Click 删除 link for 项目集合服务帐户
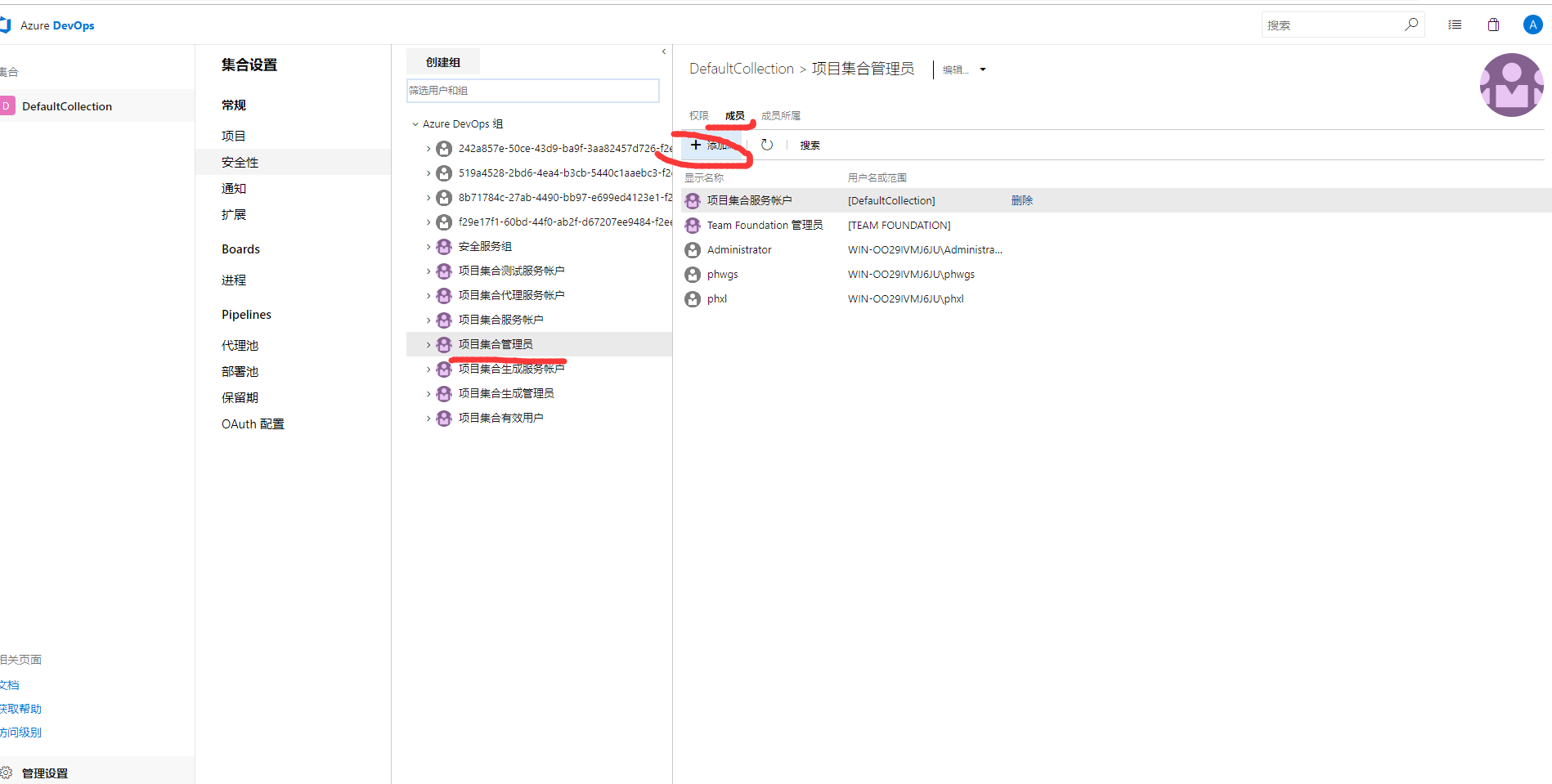This screenshot has height=784, width=1552. (x=1021, y=200)
